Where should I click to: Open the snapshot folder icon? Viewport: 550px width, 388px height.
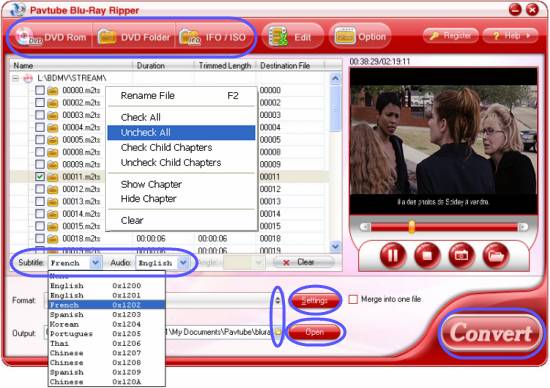(496, 256)
